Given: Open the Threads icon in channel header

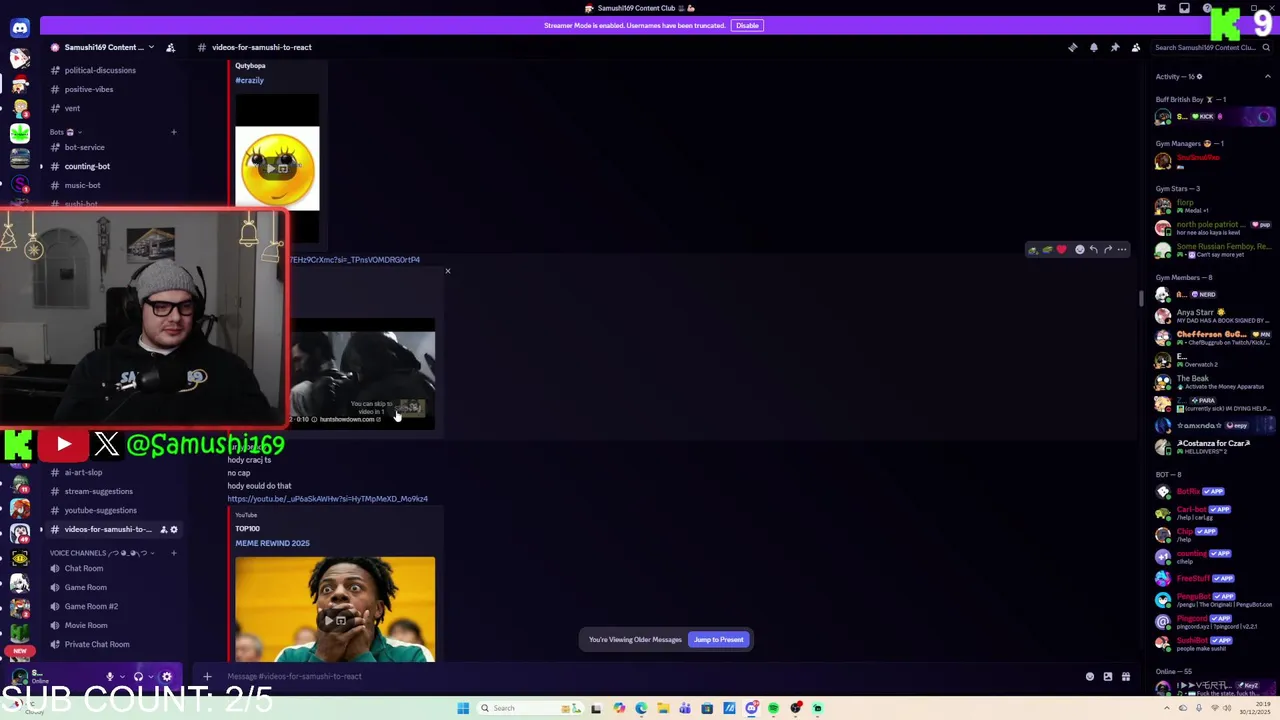Looking at the screenshot, I should [x=1072, y=47].
